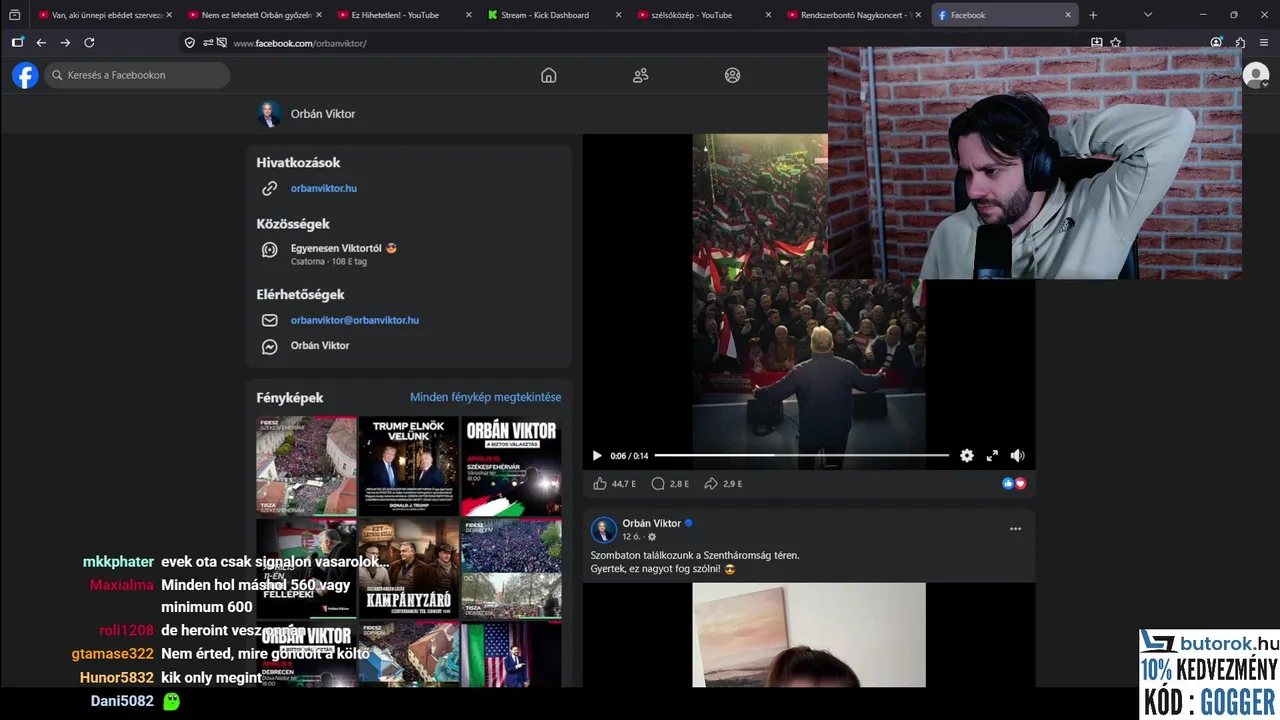Viewport: 1280px width, 720px height.
Task: Click the channel icon beside Egyenesen Viktortól
Action: pos(269,250)
